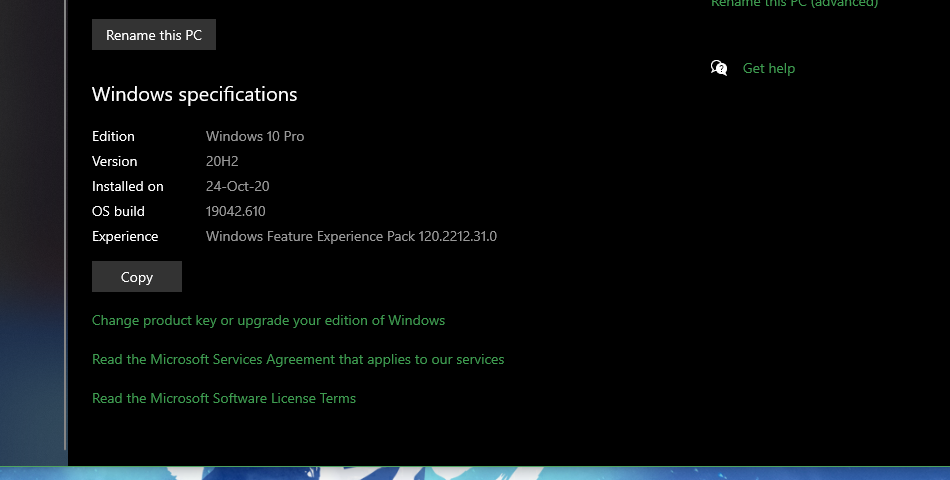
Task: Click the Installed on label
Action: point(127,186)
